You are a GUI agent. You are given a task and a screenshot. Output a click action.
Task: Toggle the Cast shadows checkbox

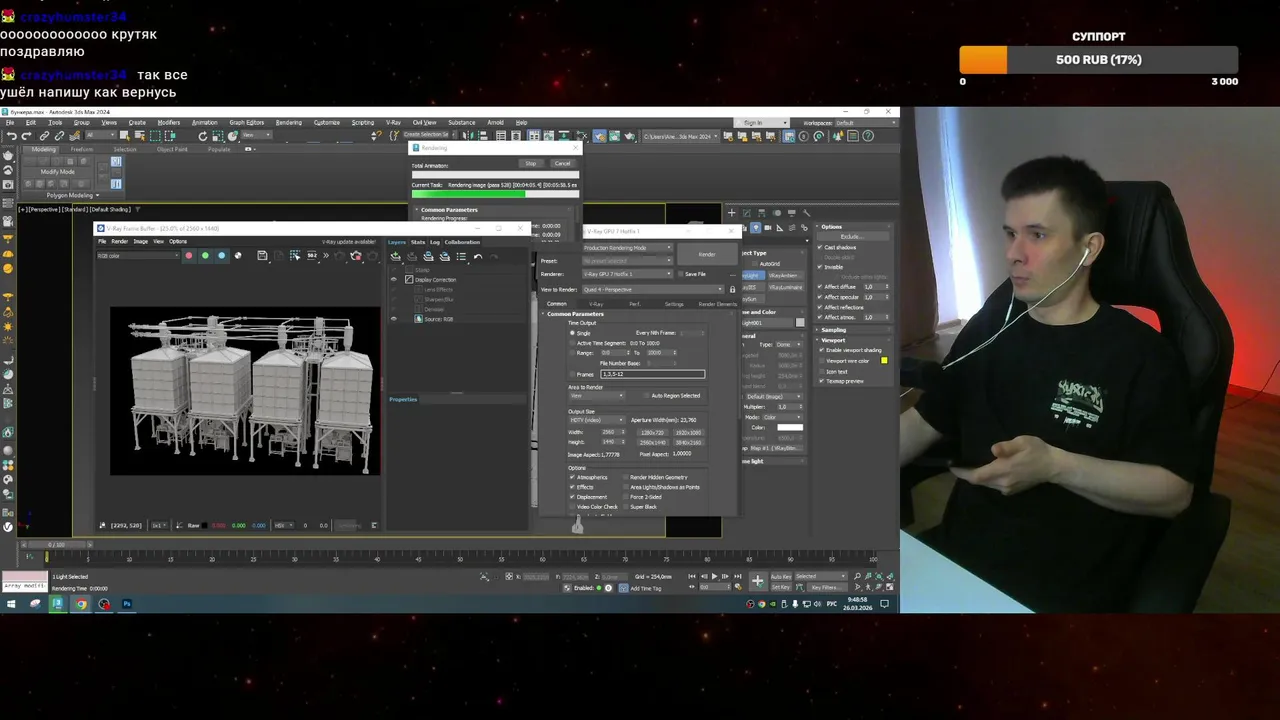pos(820,247)
